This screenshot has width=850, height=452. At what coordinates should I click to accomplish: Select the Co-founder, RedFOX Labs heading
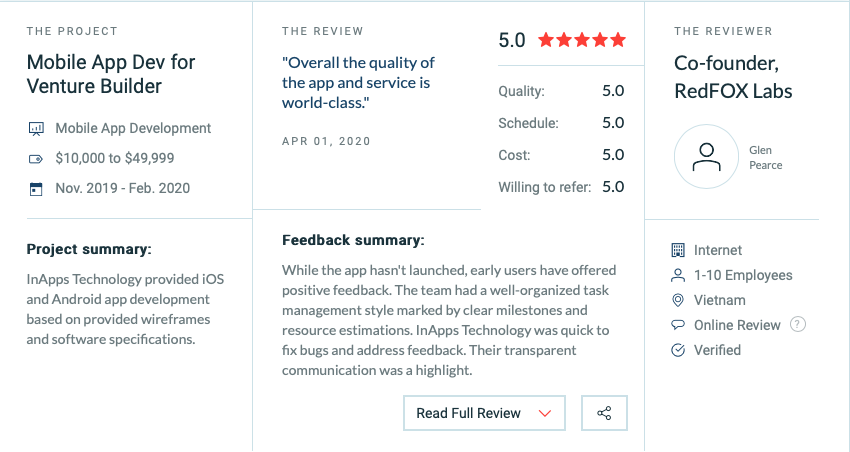(x=733, y=77)
